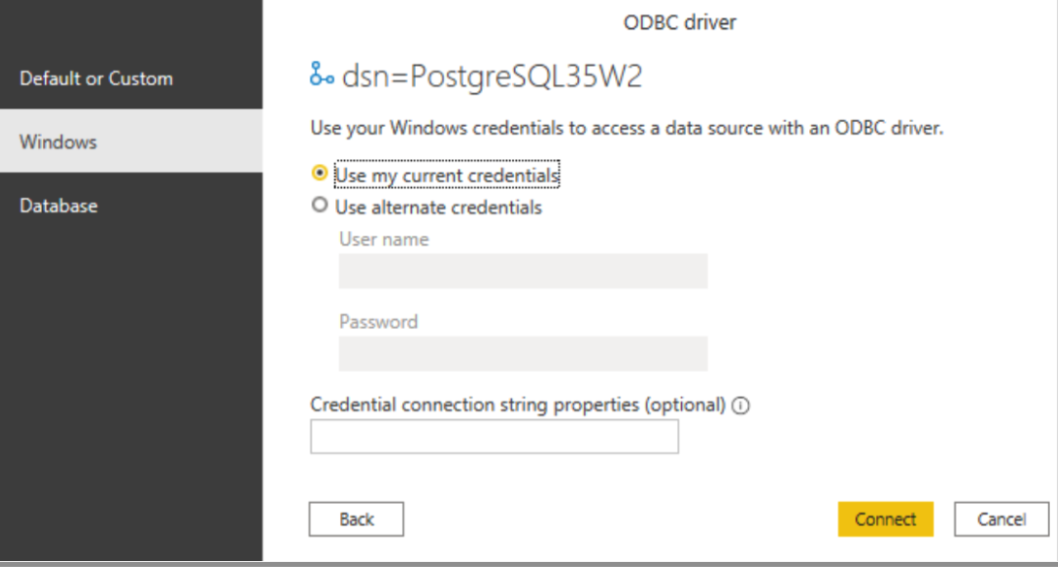
Task: Click the dsn=PostgreSQL35W2 heading text
Action: point(492,76)
